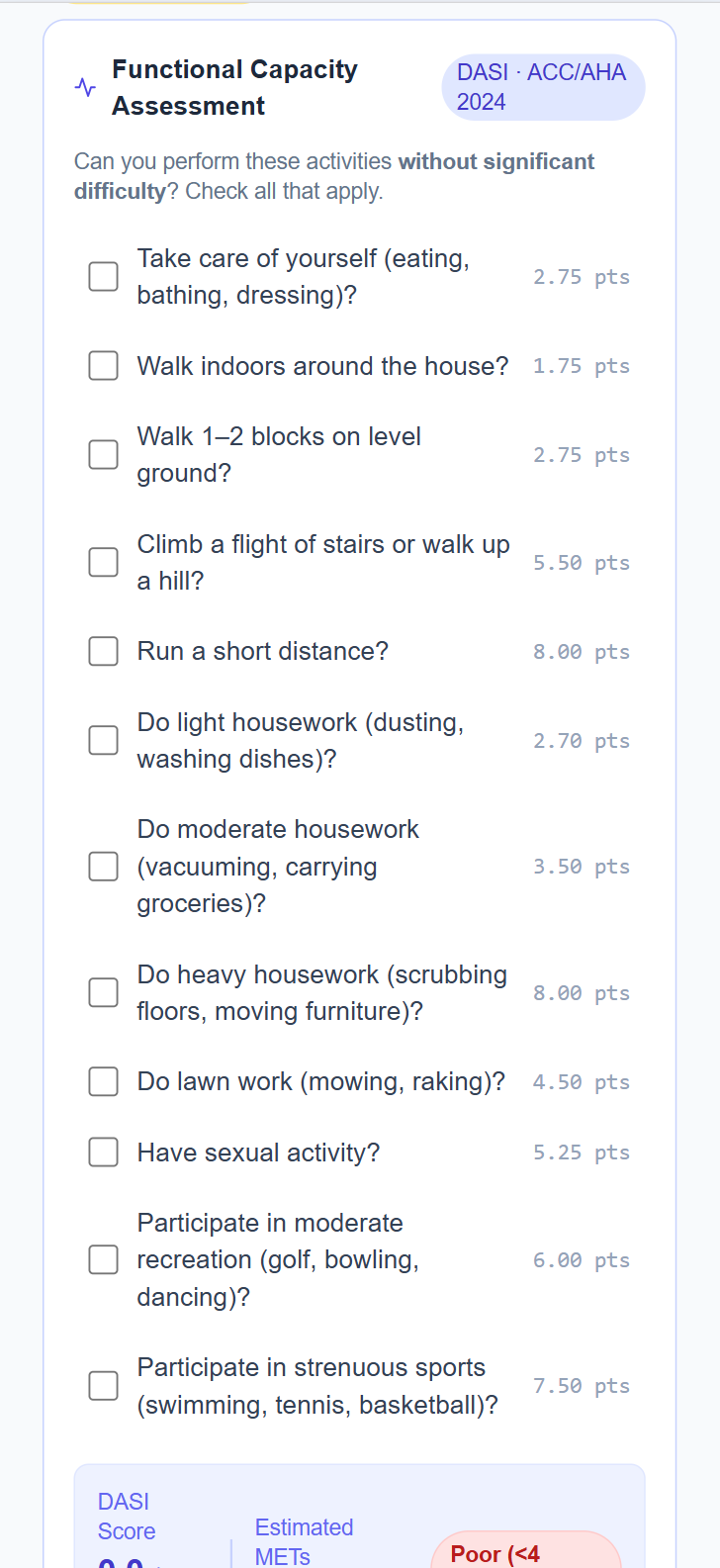Check the 'Take care of yourself' checkbox

tap(104, 277)
